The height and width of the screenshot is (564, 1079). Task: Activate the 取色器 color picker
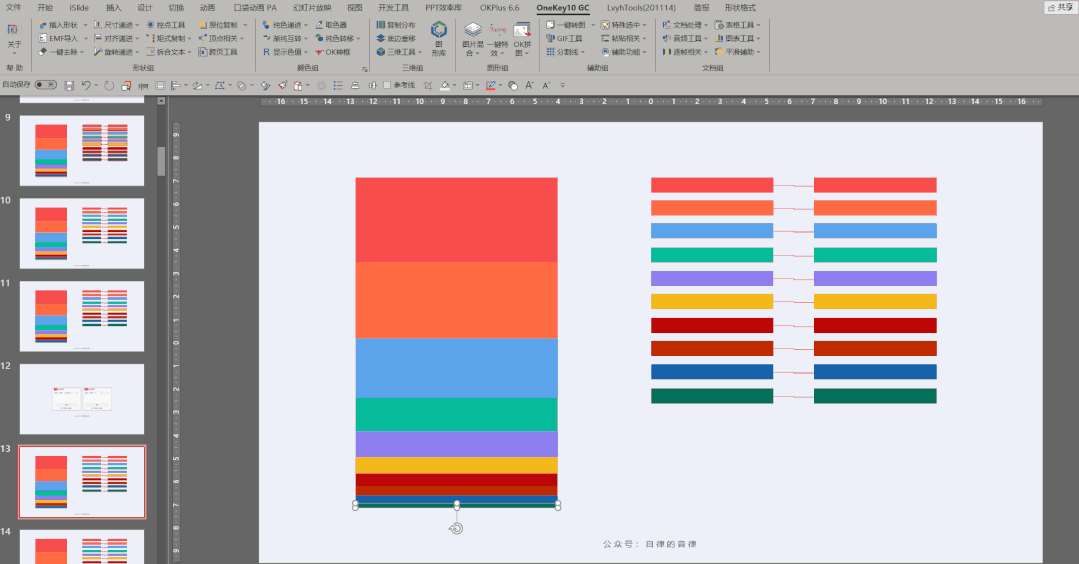pyautogui.click(x=331, y=25)
